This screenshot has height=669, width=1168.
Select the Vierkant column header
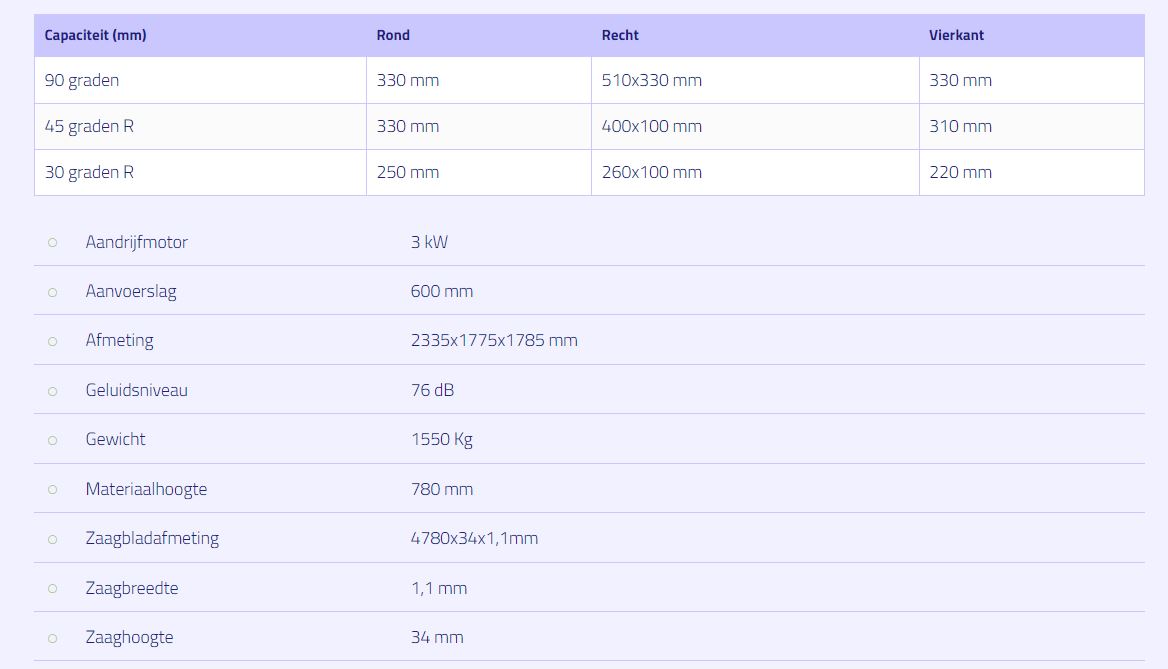(x=956, y=35)
